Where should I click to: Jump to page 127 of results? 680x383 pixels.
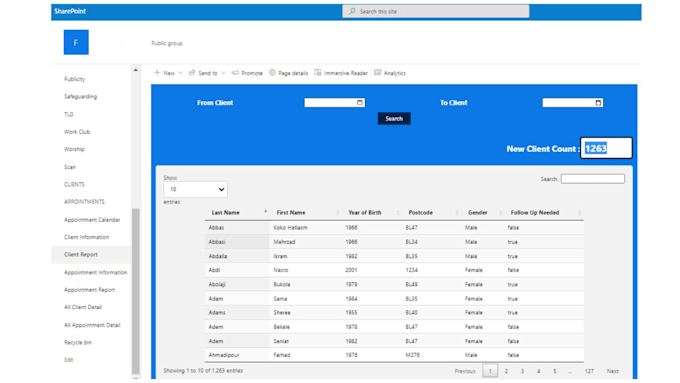coord(589,371)
